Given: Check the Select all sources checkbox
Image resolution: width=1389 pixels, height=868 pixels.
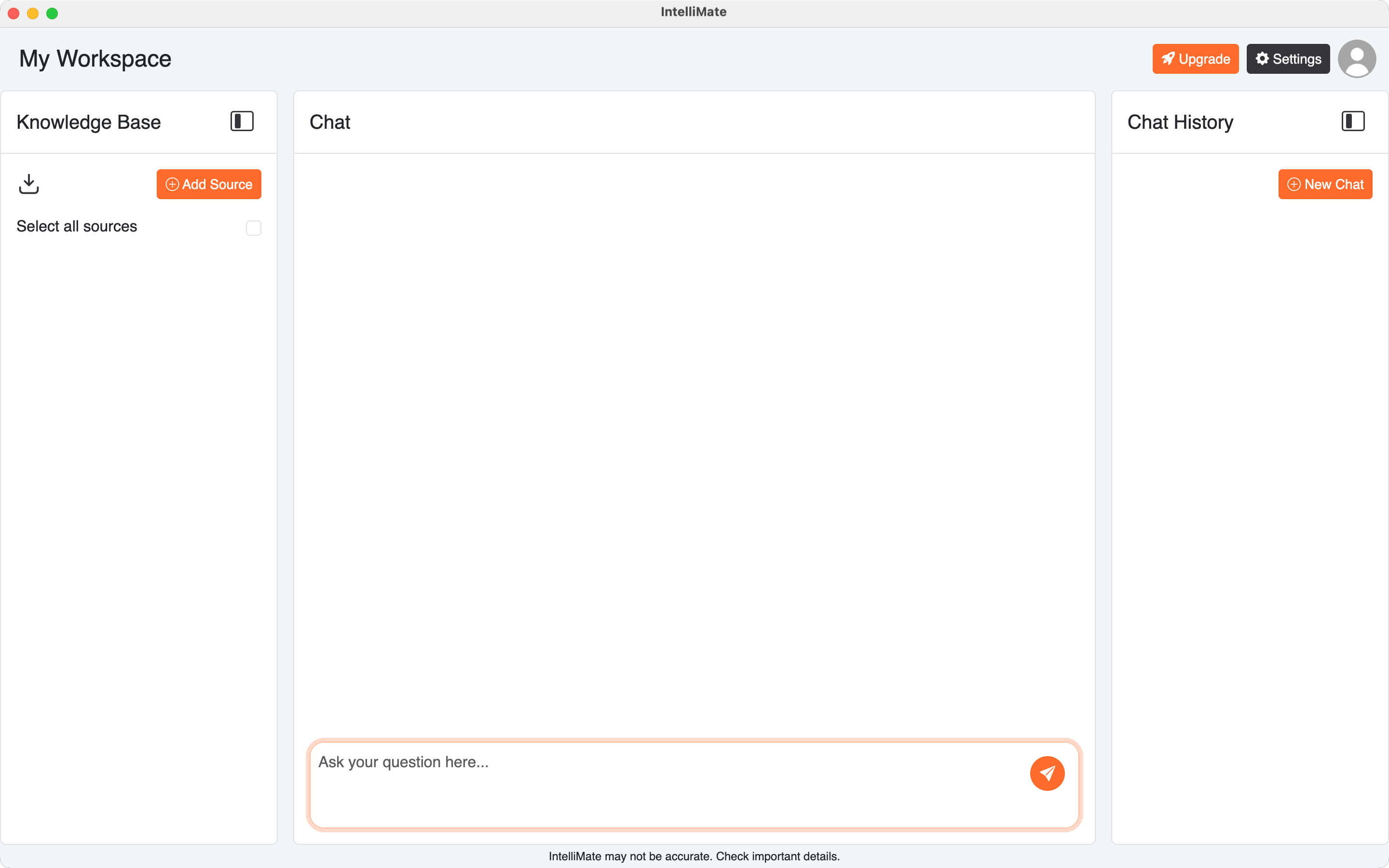Looking at the screenshot, I should click(253, 228).
